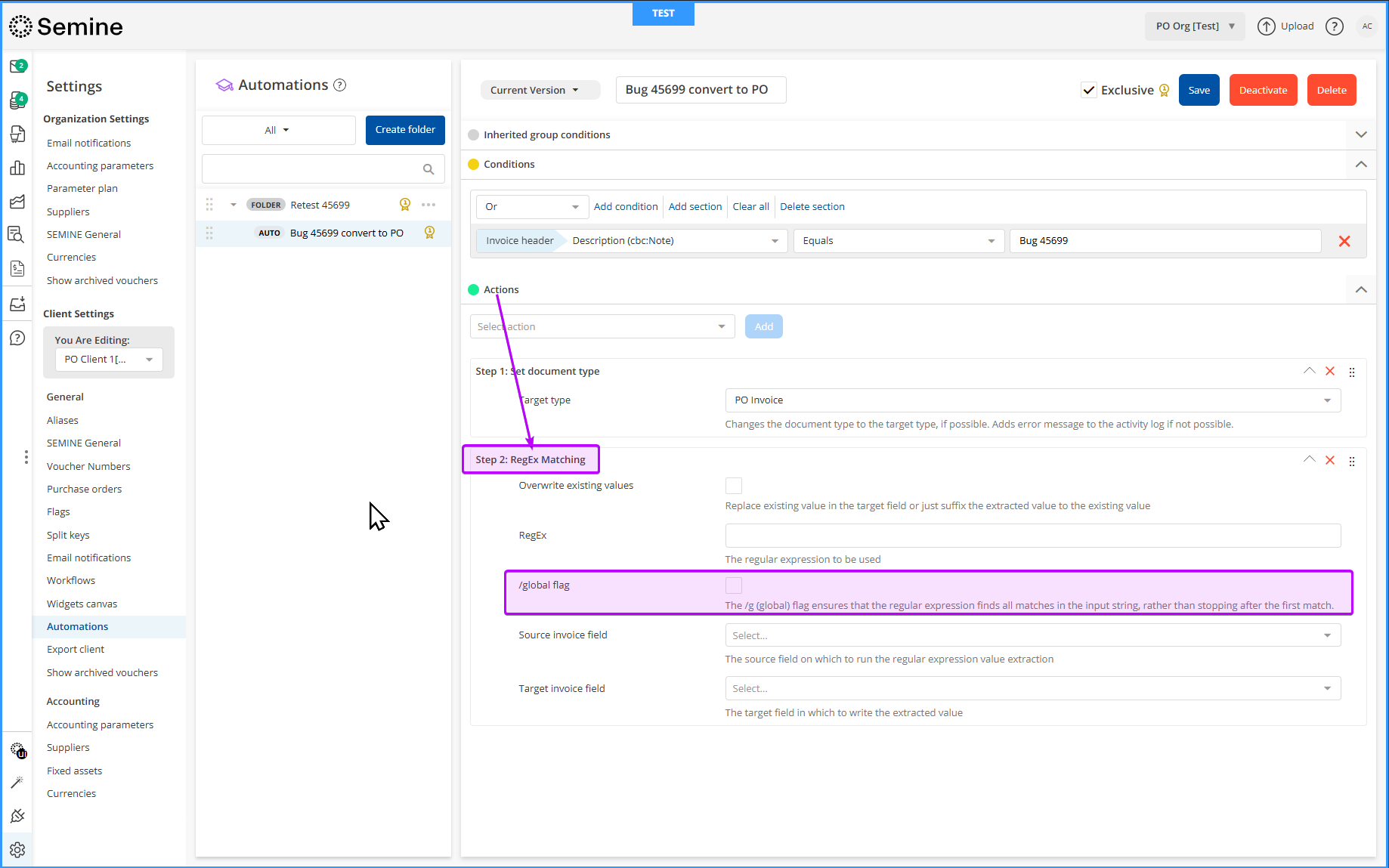Check the /global flag checkbox
Image resolution: width=1389 pixels, height=868 pixels.
733,585
